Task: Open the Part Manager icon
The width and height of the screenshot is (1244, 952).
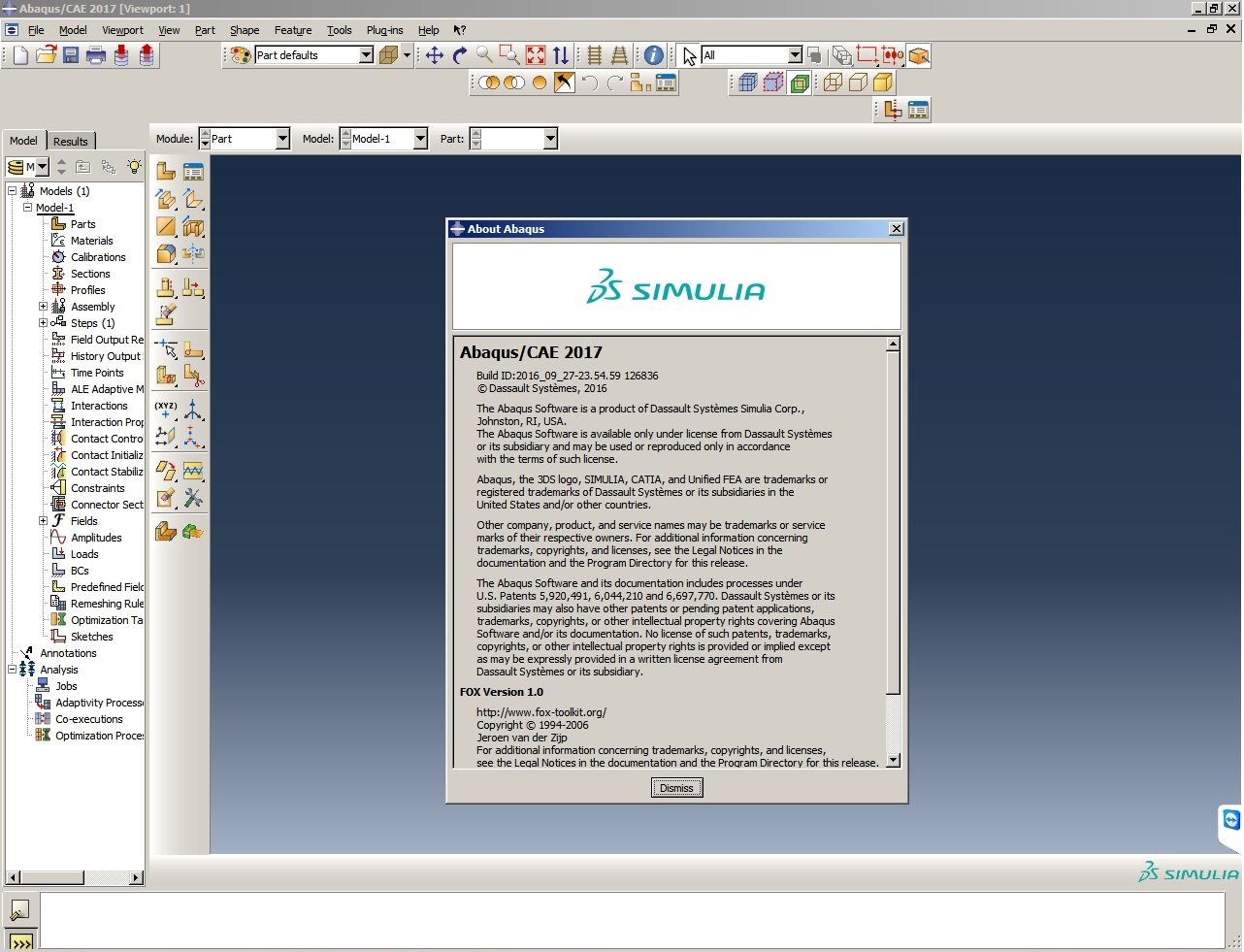Action: click(193, 172)
